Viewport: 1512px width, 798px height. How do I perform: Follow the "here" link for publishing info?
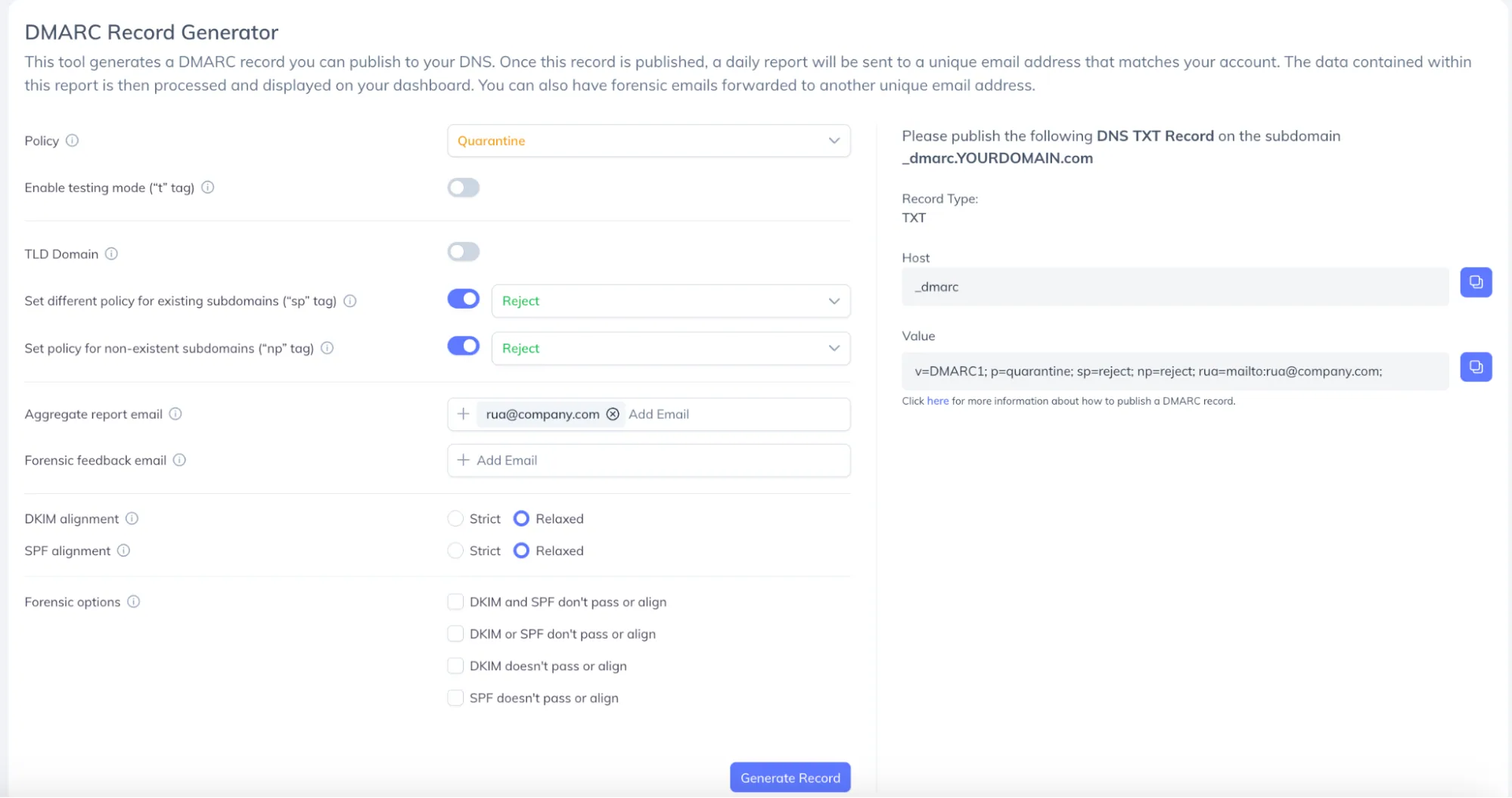pyautogui.click(x=937, y=401)
